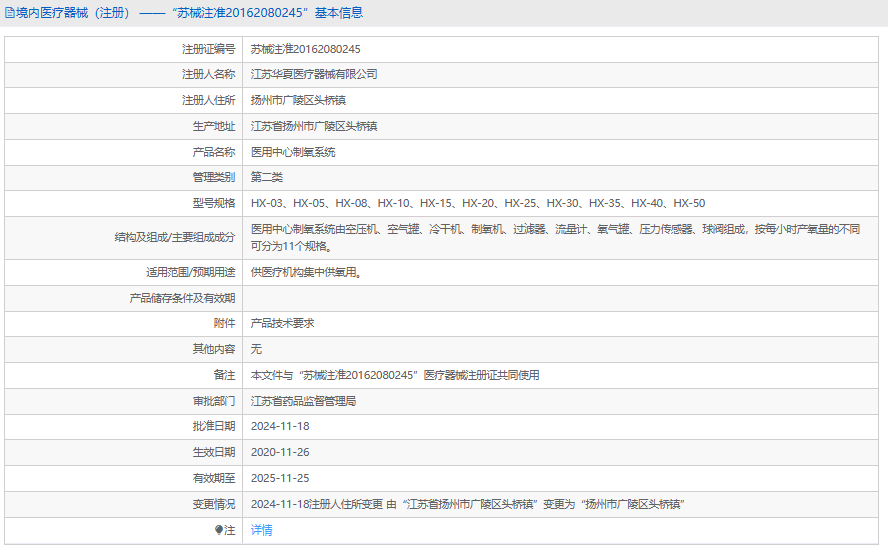This screenshot has width=888, height=546.
Task: Click the 其他内容 row label
Action: 214,349
